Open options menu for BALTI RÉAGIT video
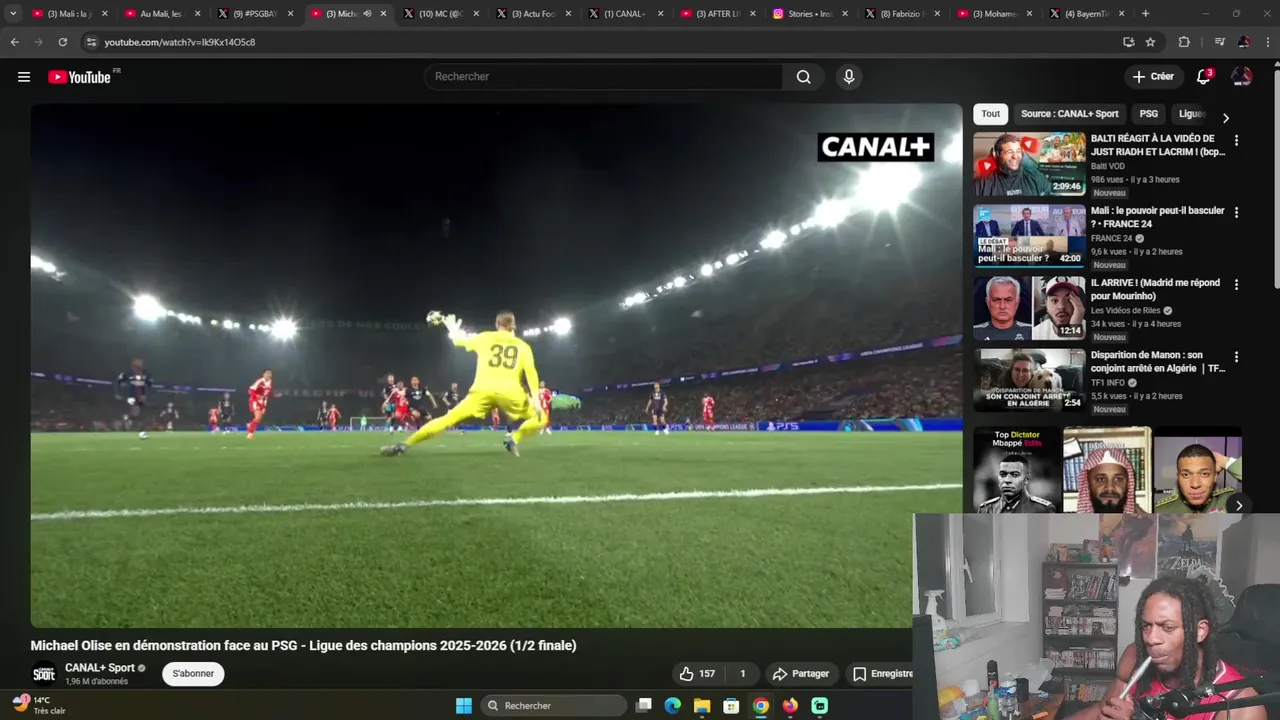Image resolution: width=1280 pixels, height=720 pixels. (x=1236, y=141)
